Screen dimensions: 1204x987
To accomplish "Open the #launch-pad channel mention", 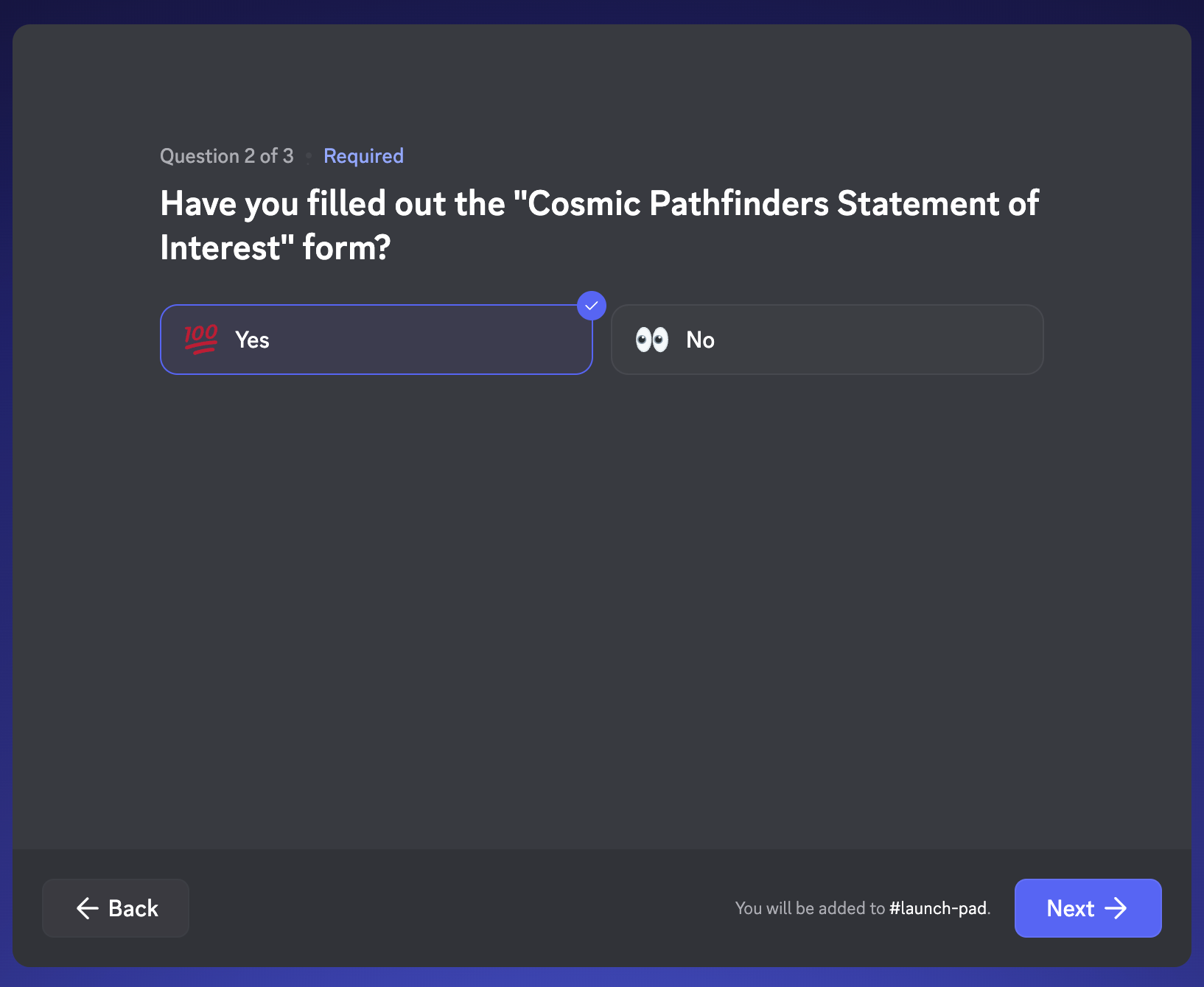I will click(x=938, y=908).
